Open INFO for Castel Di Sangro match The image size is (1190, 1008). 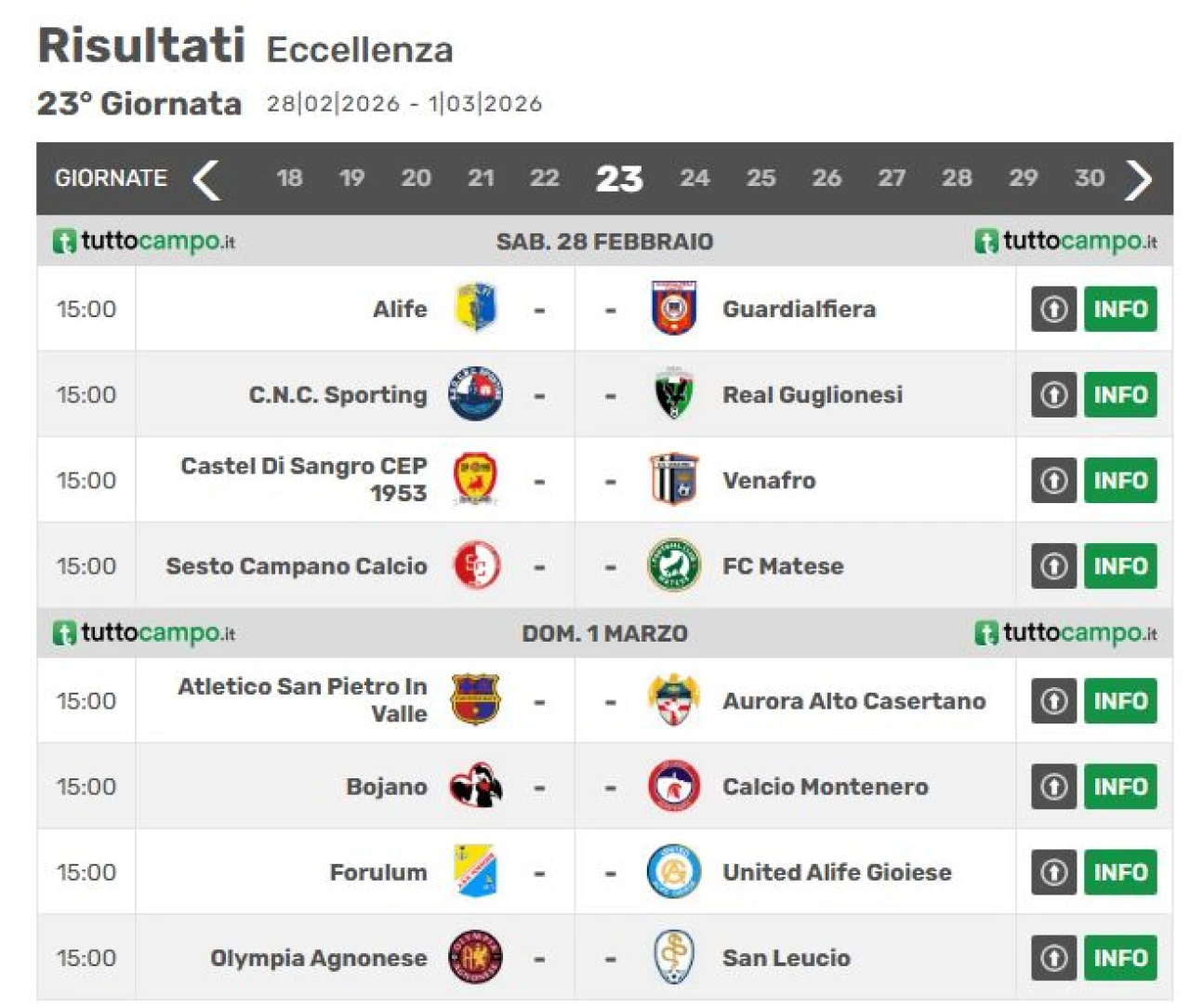tap(1120, 480)
